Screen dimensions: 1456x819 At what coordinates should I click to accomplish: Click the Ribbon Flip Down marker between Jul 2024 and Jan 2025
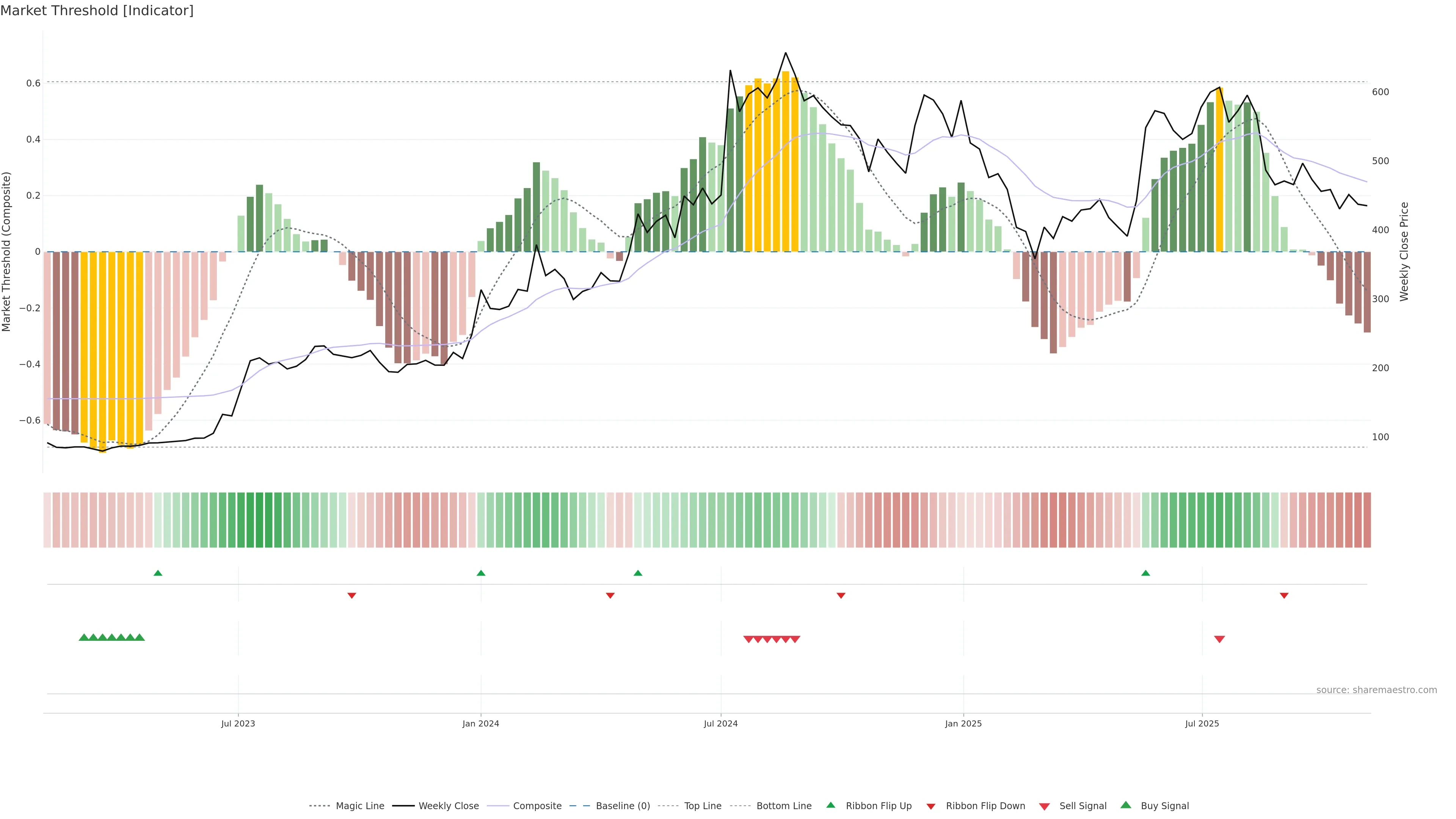click(x=841, y=596)
